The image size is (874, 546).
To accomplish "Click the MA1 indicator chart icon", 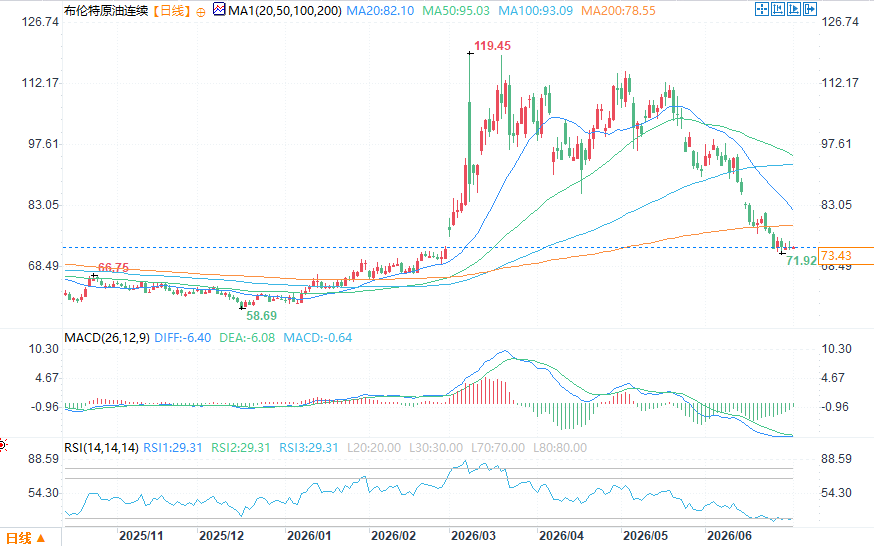I will 220,9.
